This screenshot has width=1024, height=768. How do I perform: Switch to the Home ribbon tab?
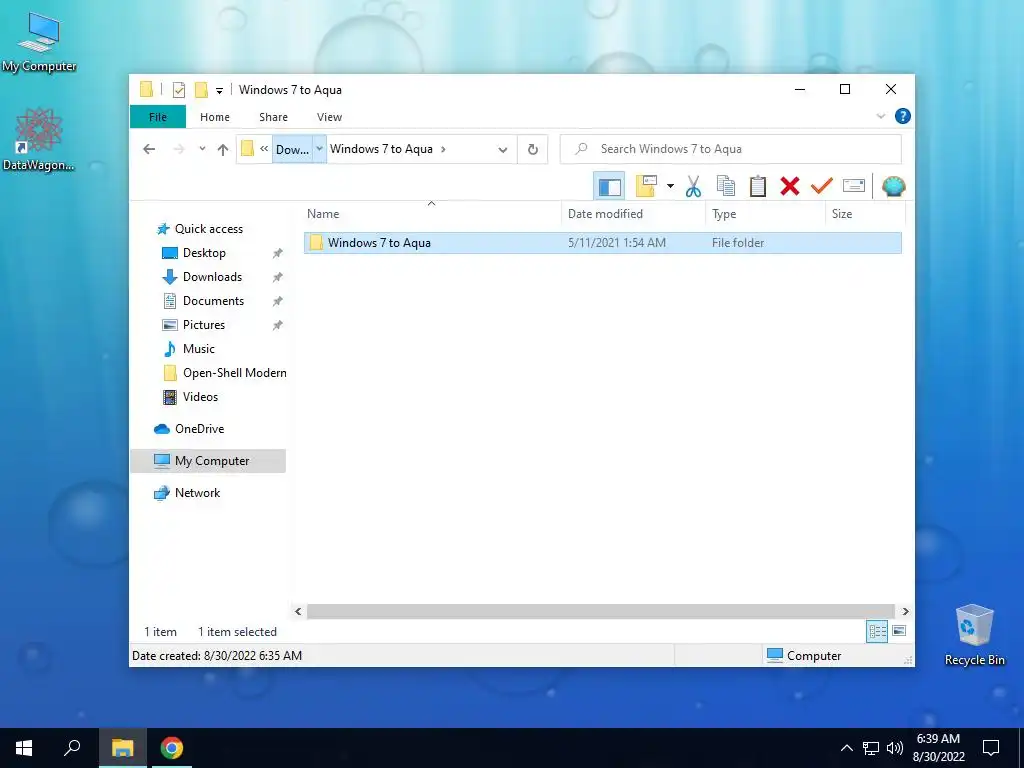tap(215, 117)
